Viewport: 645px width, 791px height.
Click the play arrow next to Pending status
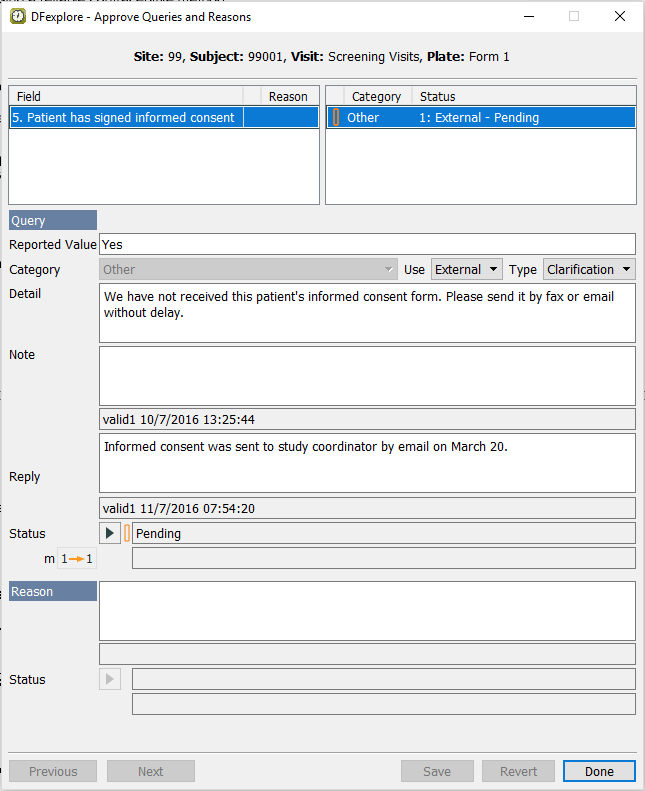point(110,533)
